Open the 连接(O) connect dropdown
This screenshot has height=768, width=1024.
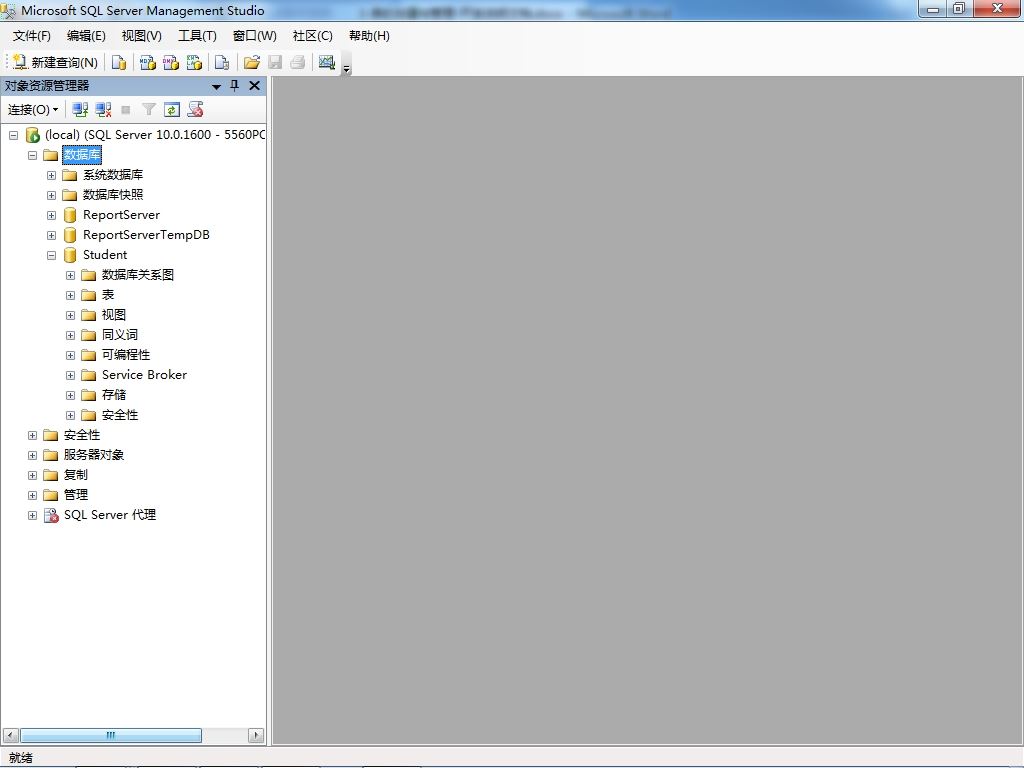tap(33, 110)
